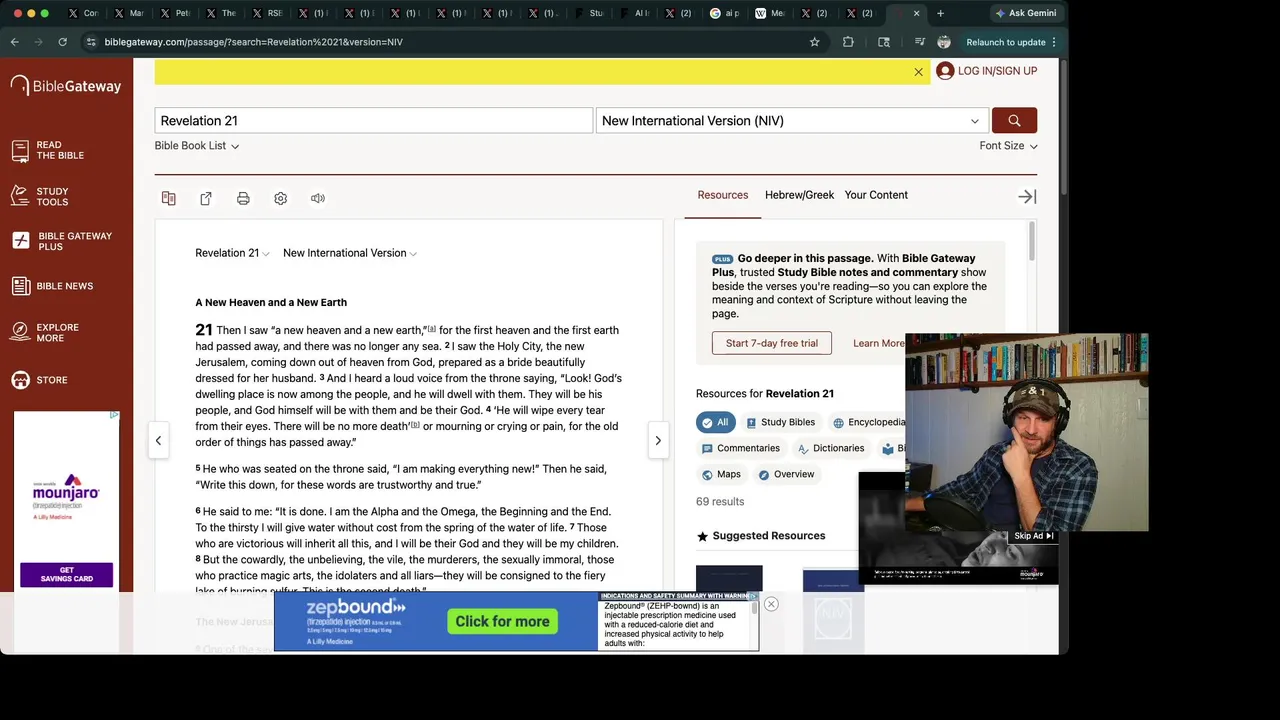
Task: Click the print passage icon
Action: point(243,198)
